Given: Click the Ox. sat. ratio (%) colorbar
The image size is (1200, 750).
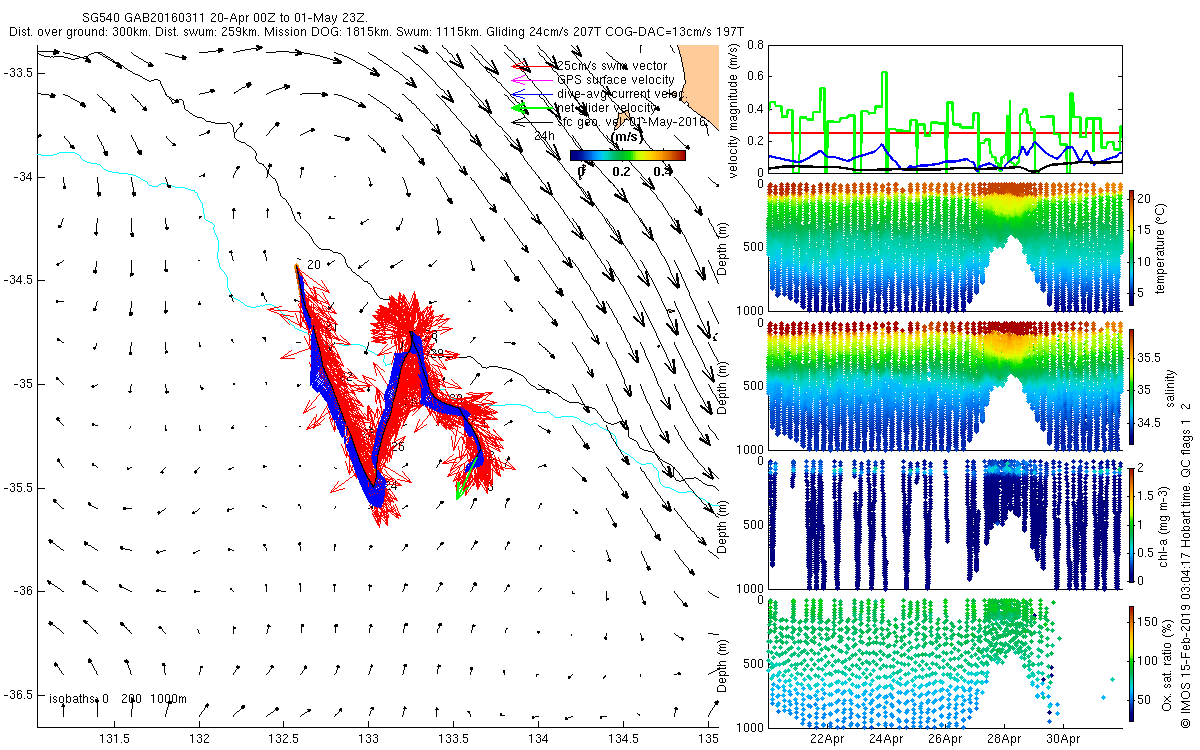Looking at the screenshot, I should tap(1132, 665).
